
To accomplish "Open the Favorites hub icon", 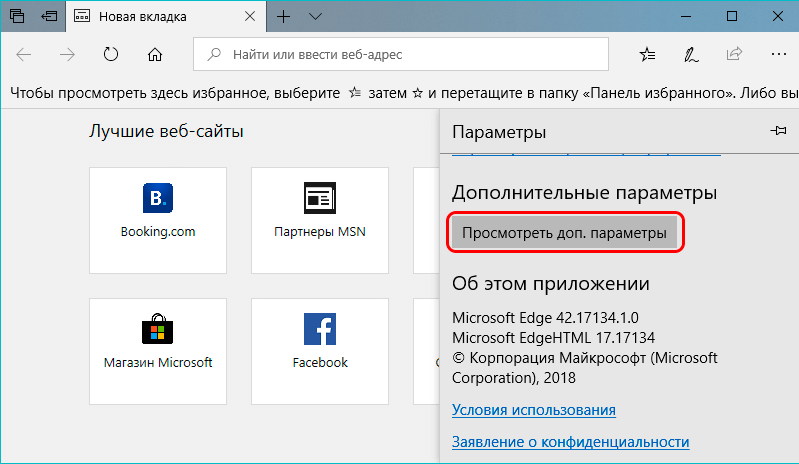I will (x=648, y=54).
